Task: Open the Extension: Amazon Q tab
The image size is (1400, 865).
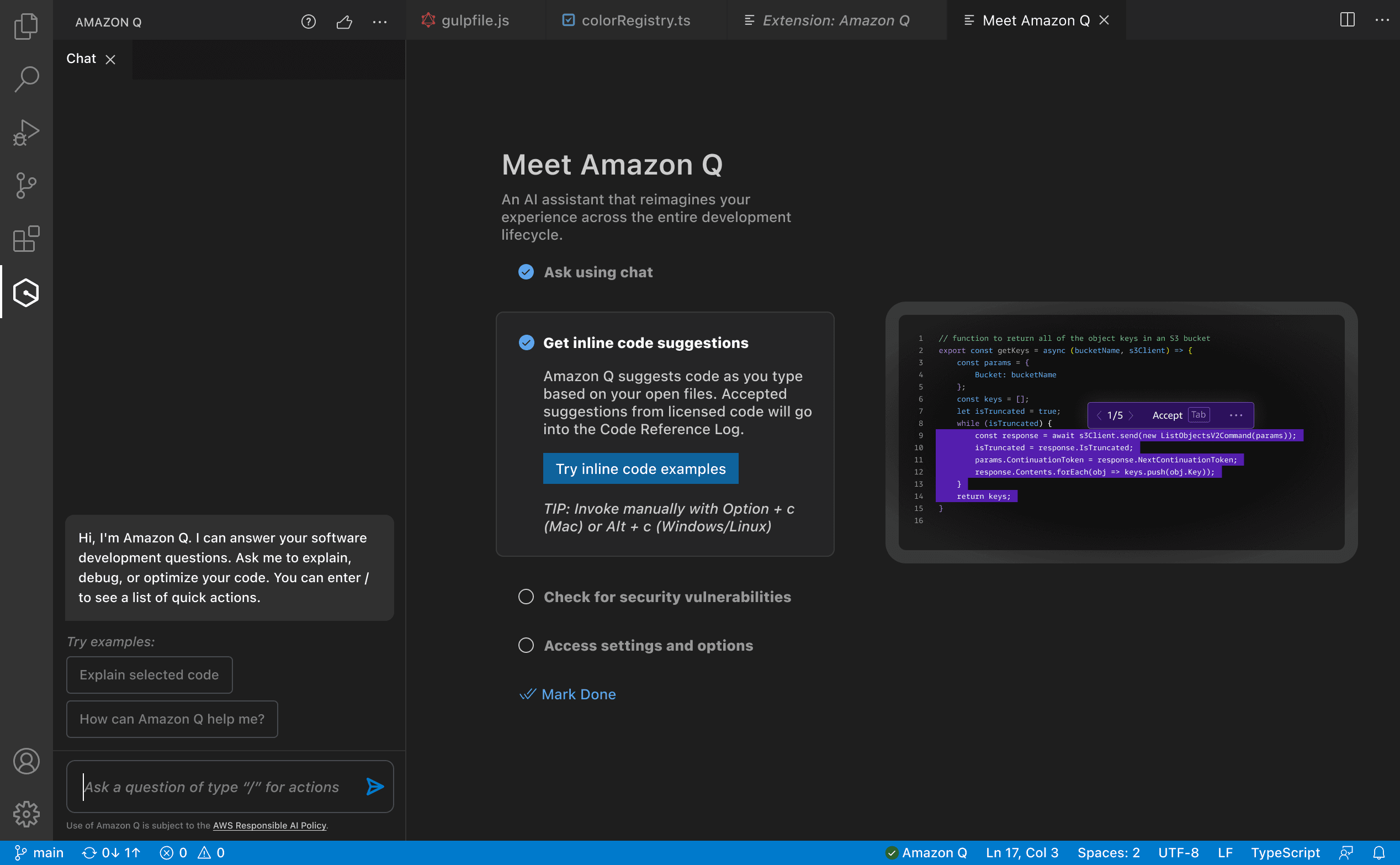Action: click(x=836, y=20)
